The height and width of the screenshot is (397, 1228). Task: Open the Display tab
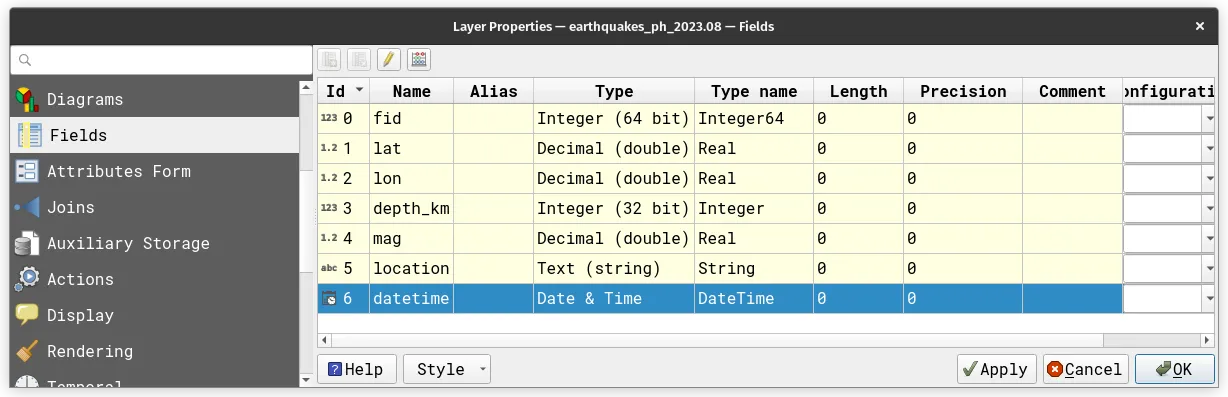coord(154,315)
